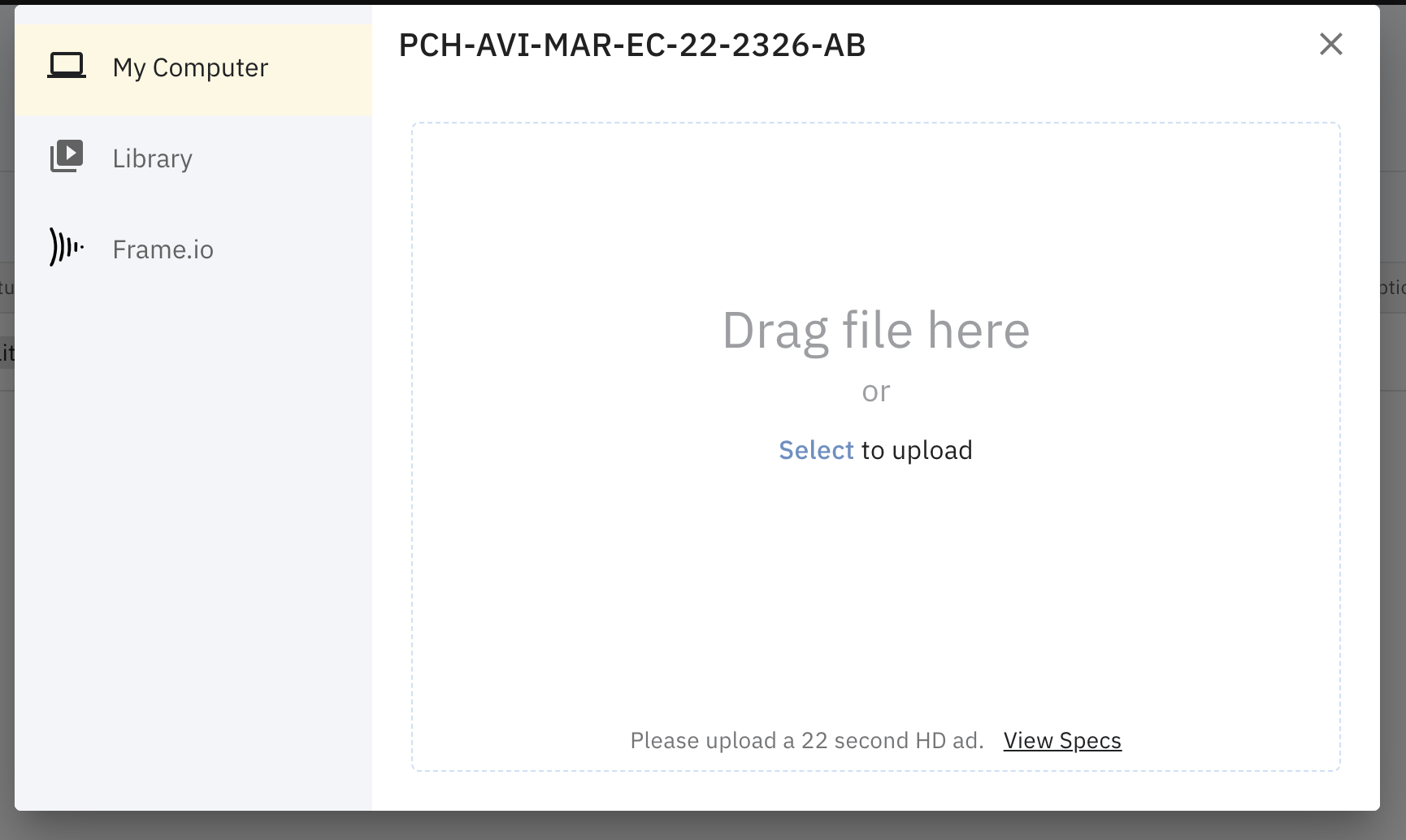Screen dimensions: 1406x840
Task: Click the Frame.io waveform logo icon
Action: pos(67,247)
